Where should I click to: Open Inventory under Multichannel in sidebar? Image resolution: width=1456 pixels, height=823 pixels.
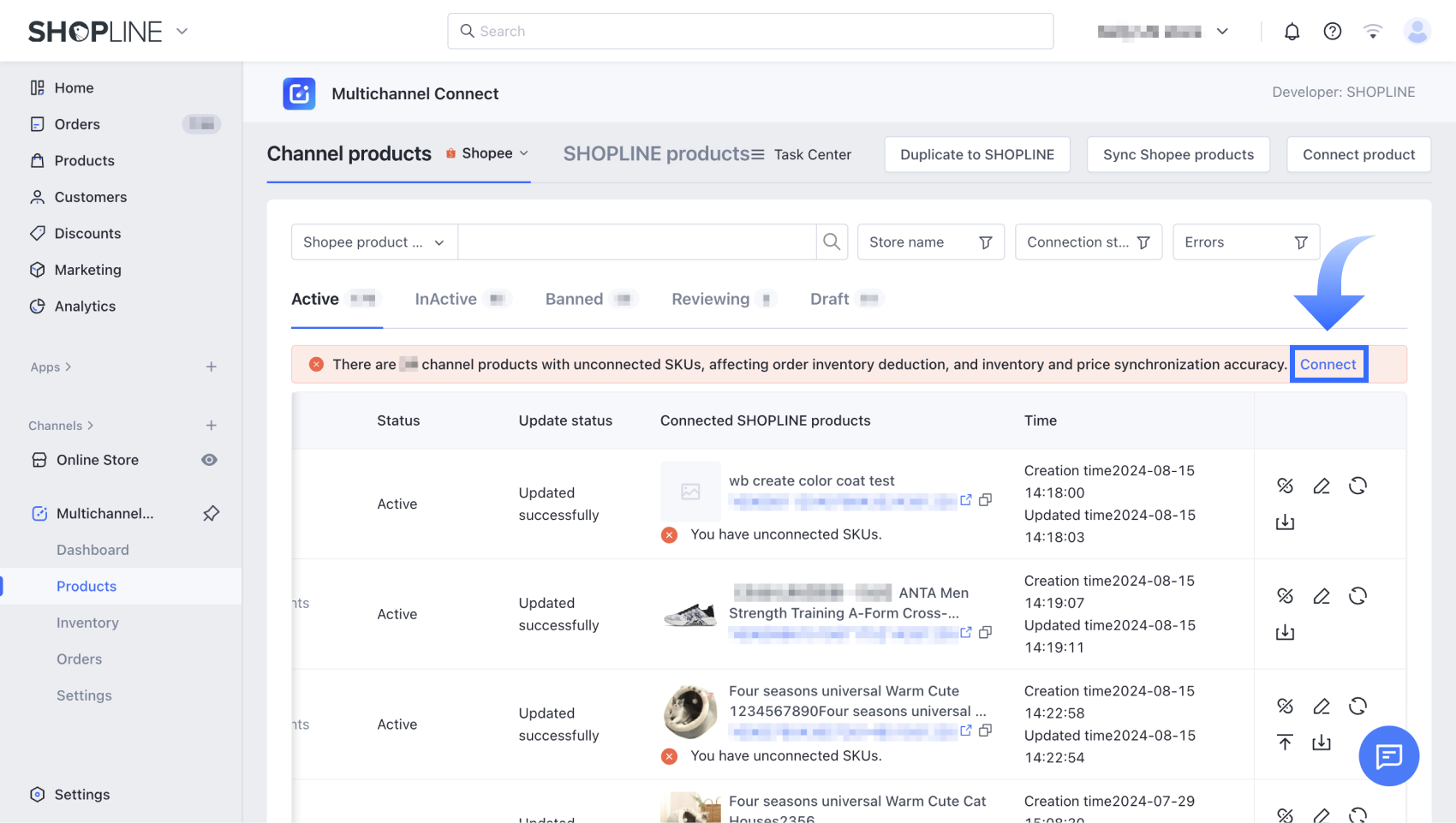(x=87, y=623)
